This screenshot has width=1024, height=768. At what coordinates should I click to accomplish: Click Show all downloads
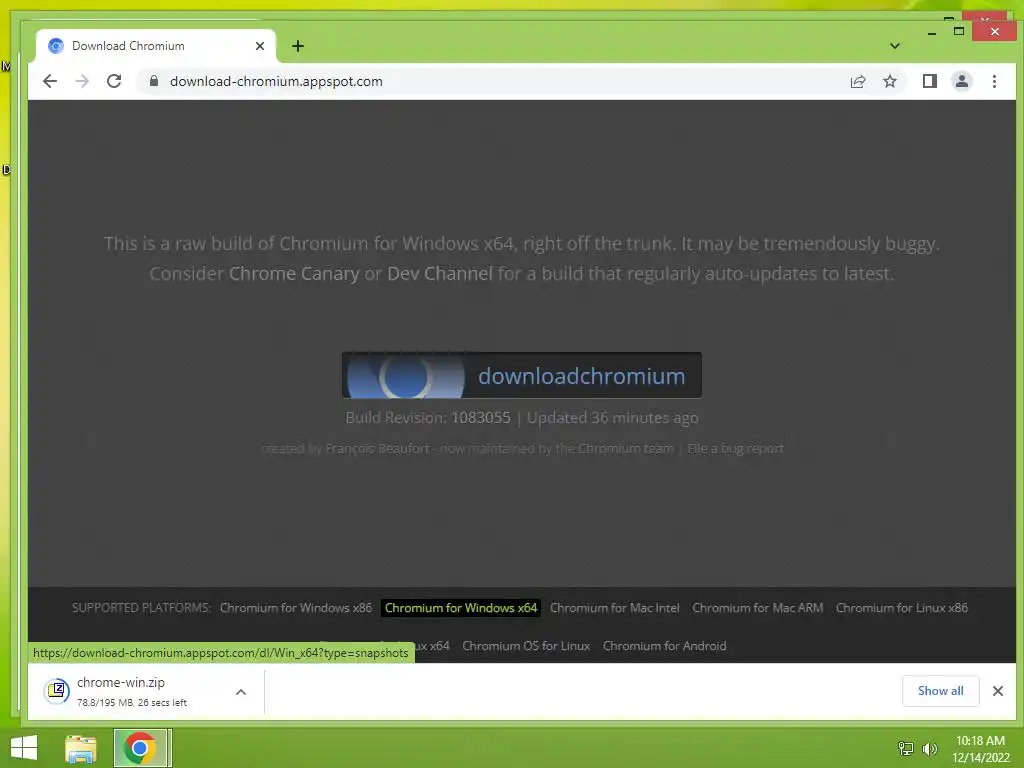click(x=940, y=691)
